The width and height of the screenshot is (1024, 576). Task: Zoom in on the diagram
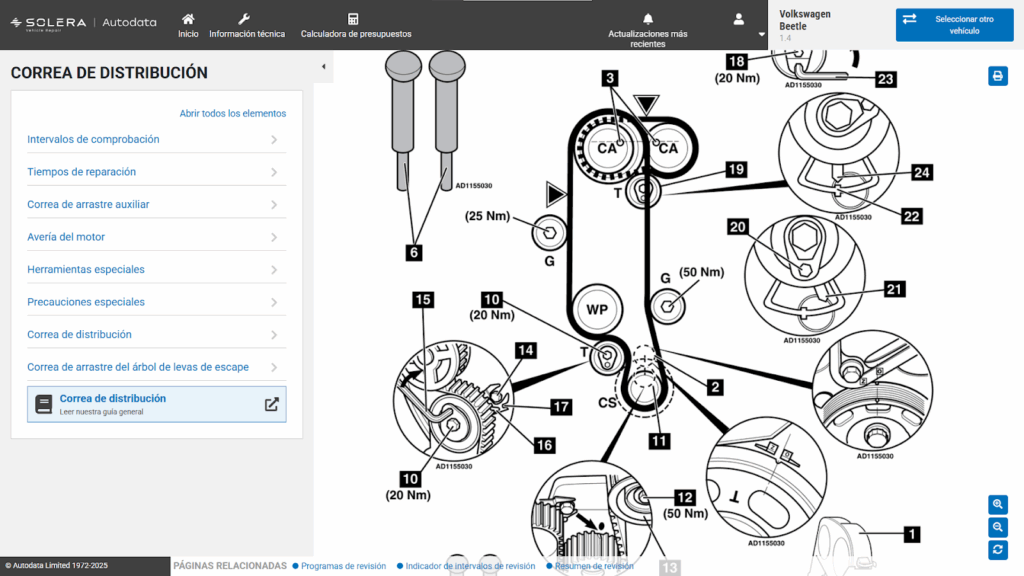pos(997,504)
